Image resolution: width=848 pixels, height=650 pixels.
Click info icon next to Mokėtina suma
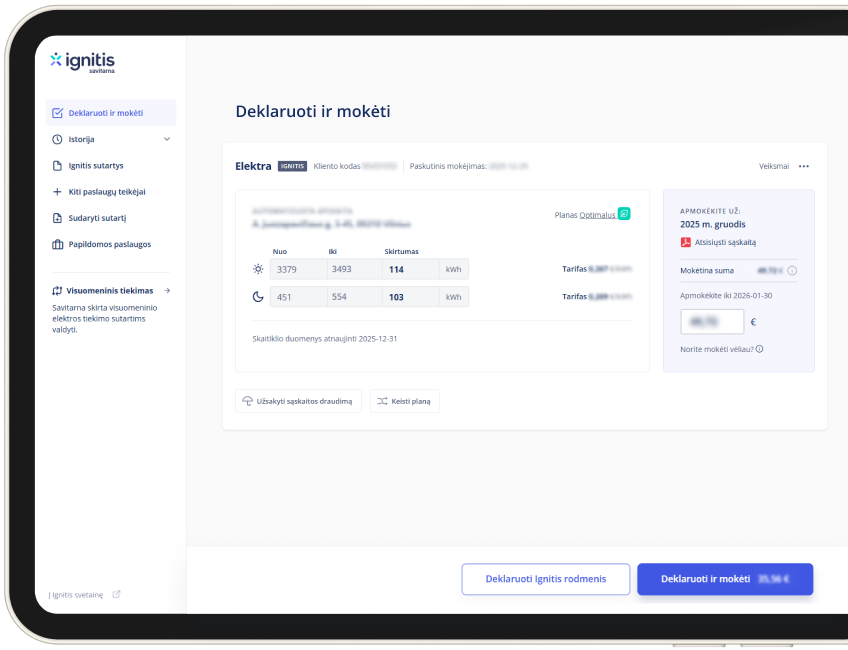pyautogui.click(x=792, y=270)
